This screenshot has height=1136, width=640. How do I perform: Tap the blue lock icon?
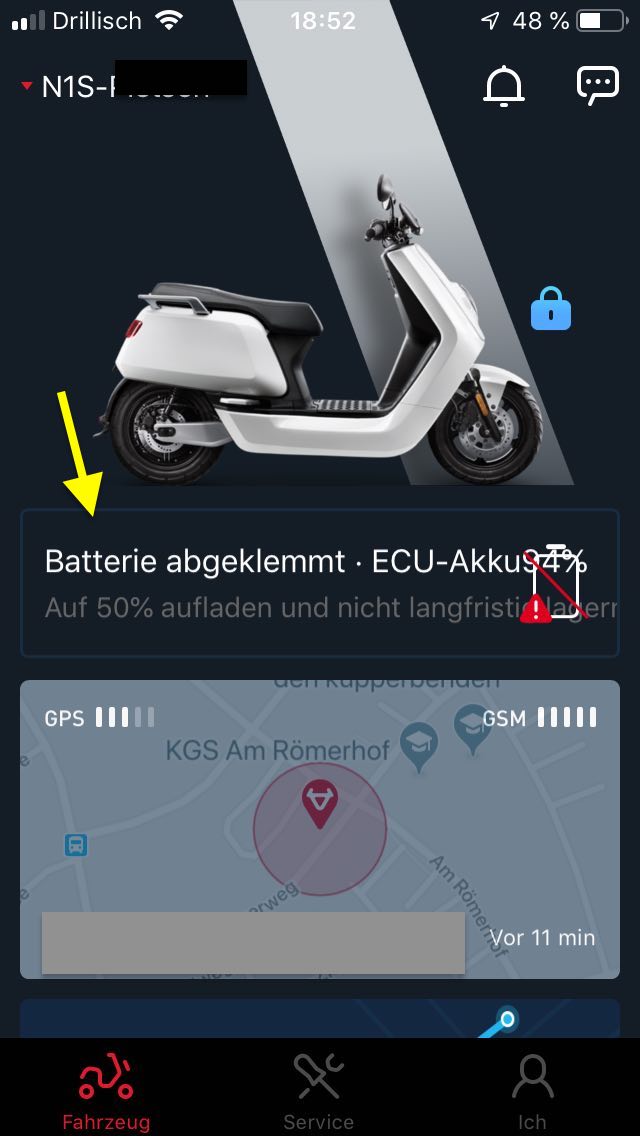click(x=551, y=309)
